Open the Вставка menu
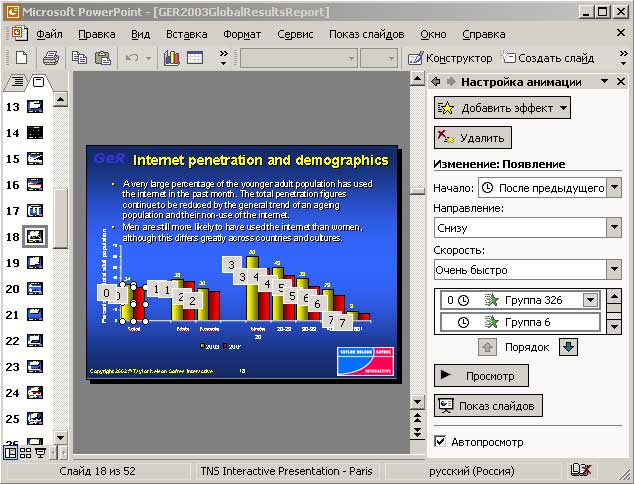 [x=186, y=34]
